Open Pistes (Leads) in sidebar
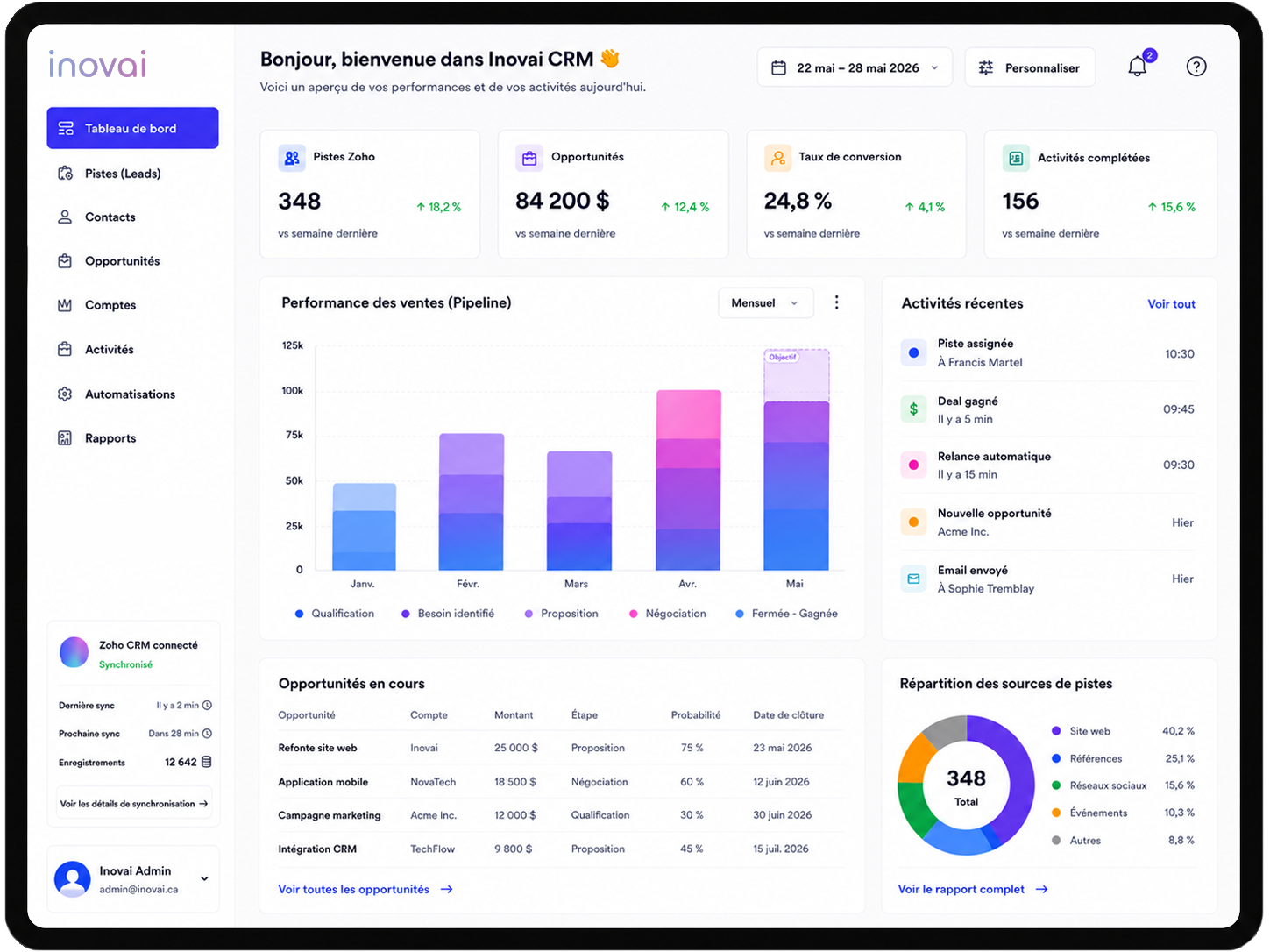Screen dimensions: 1270x952 coord(132,174)
